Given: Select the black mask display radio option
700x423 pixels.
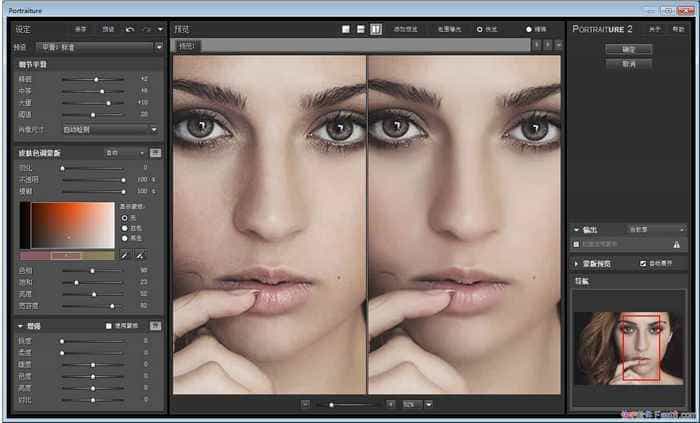Looking at the screenshot, I should (124, 238).
